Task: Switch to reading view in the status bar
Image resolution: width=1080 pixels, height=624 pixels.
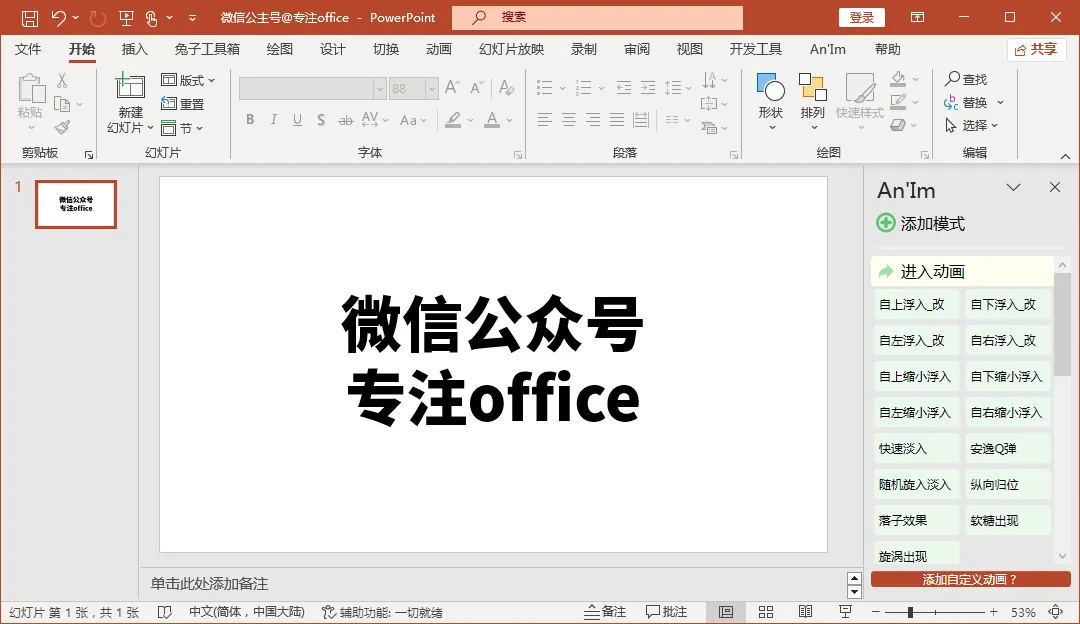Action: coord(805,612)
